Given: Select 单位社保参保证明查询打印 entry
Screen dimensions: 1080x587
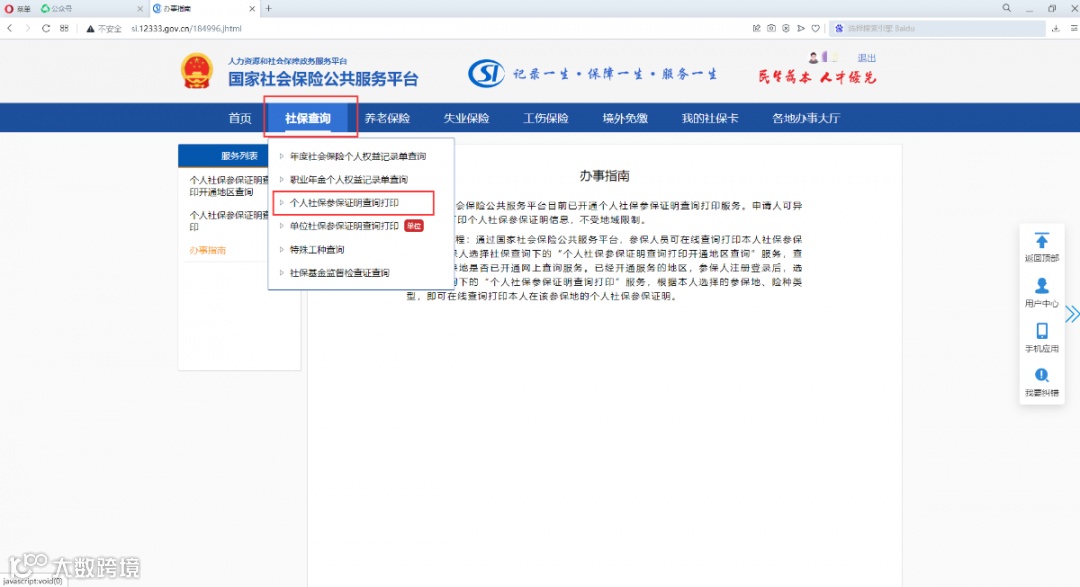Looking at the screenshot, I should point(344,226).
